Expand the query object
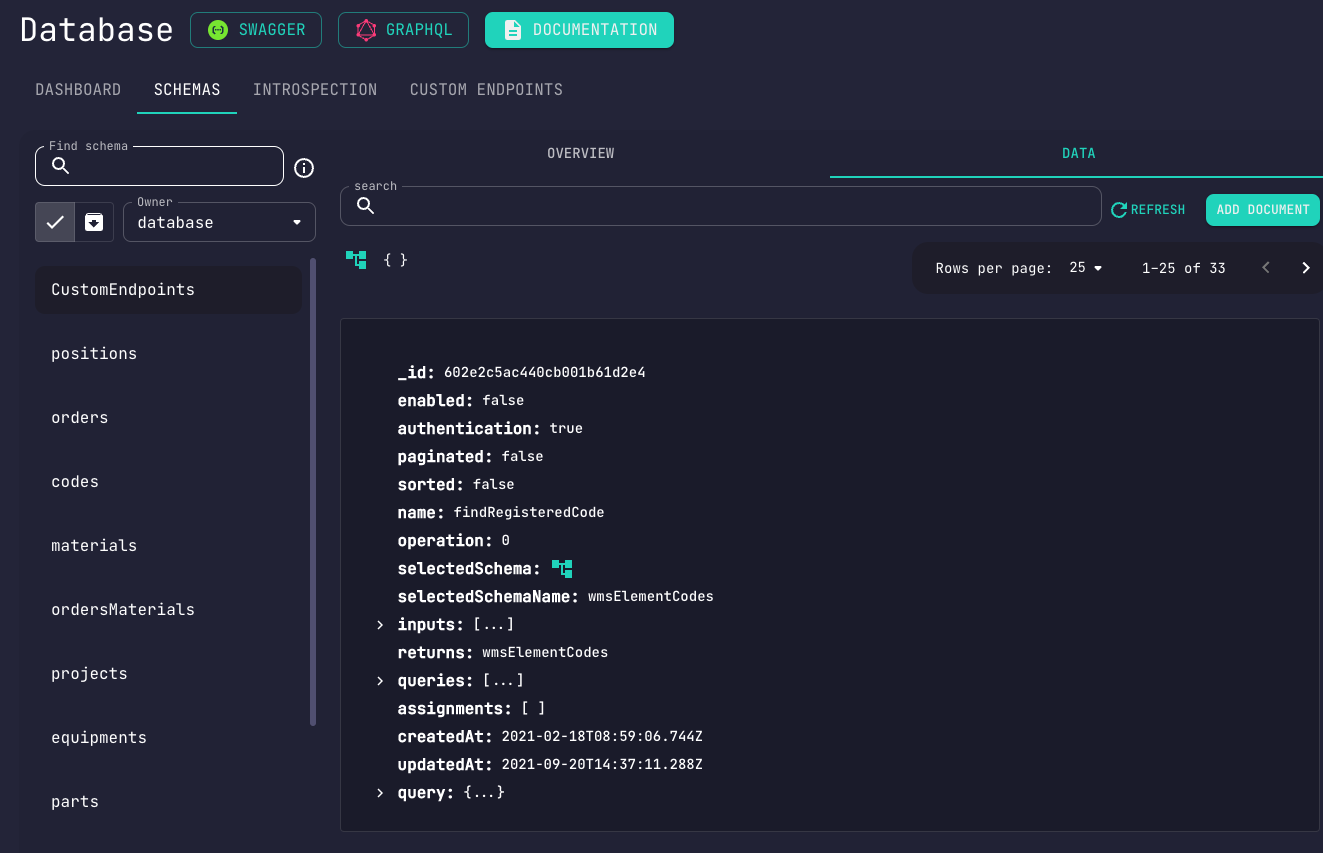This screenshot has width=1323, height=853. (x=380, y=793)
